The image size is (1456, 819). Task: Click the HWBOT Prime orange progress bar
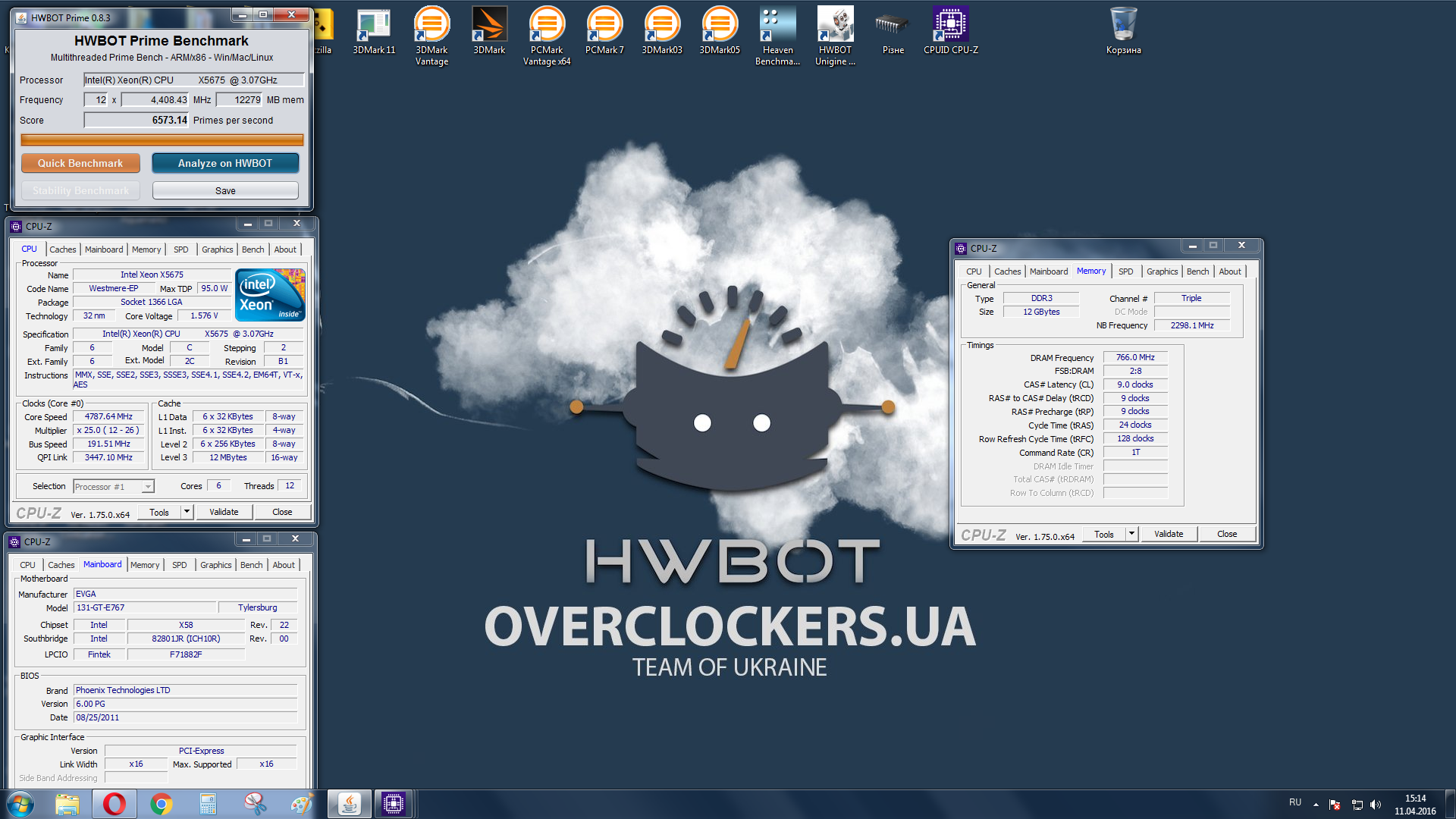[162, 140]
